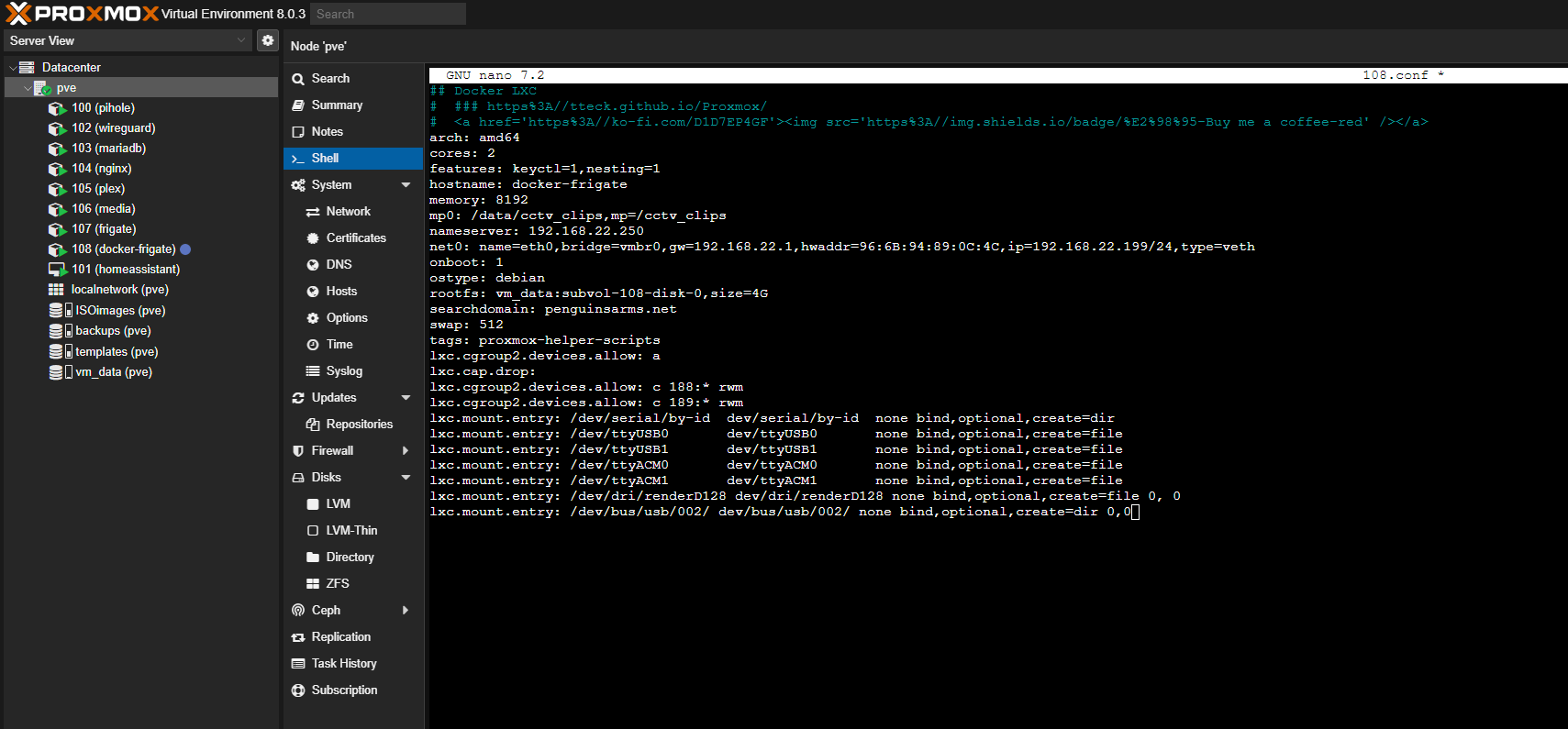The image size is (1568, 729).
Task: Select VM 101 (homeassistant) monitor icon
Action: point(57,270)
